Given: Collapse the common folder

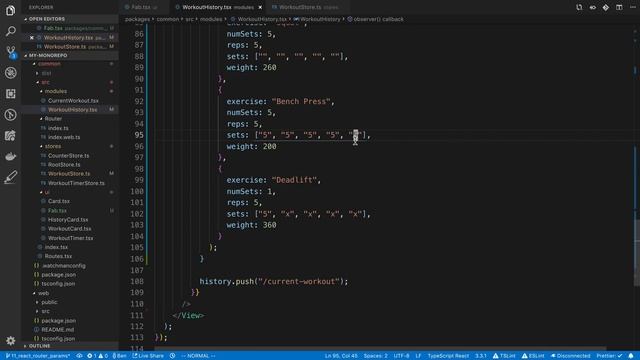Looking at the screenshot, I should pyautogui.click(x=49, y=64).
